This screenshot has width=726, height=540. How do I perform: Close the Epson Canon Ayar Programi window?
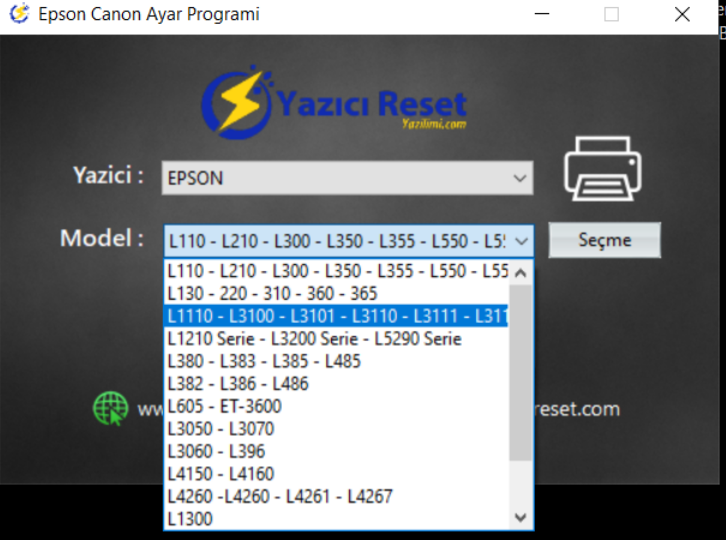[x=682, y=14]
